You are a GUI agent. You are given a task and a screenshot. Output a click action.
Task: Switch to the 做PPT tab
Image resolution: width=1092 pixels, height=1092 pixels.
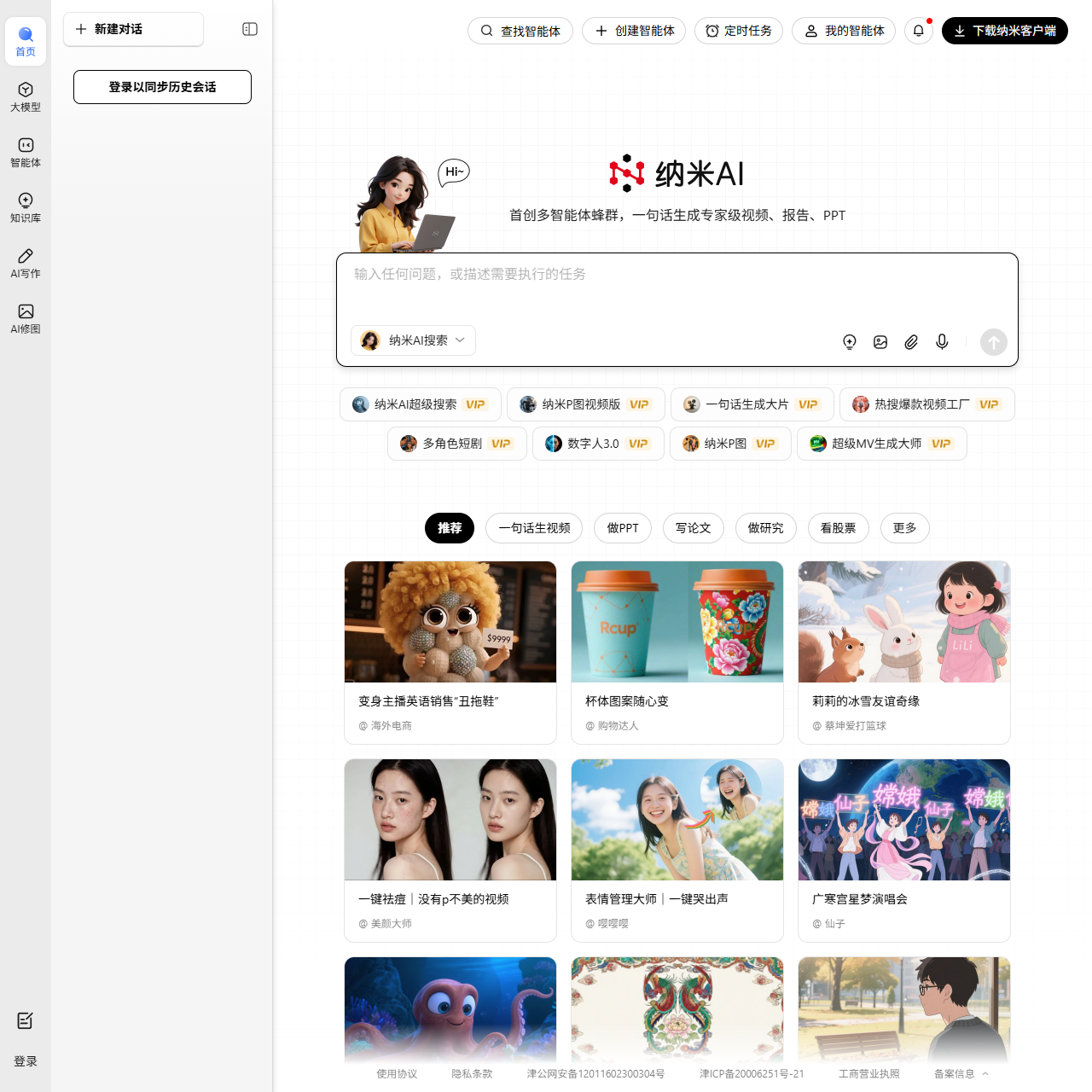point(623,528)
